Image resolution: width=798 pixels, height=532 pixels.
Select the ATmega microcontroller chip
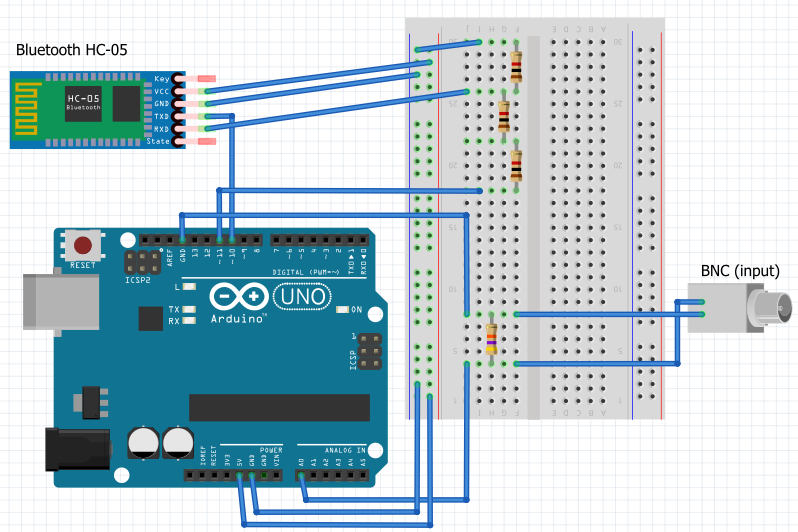click(x=279, y=407)
